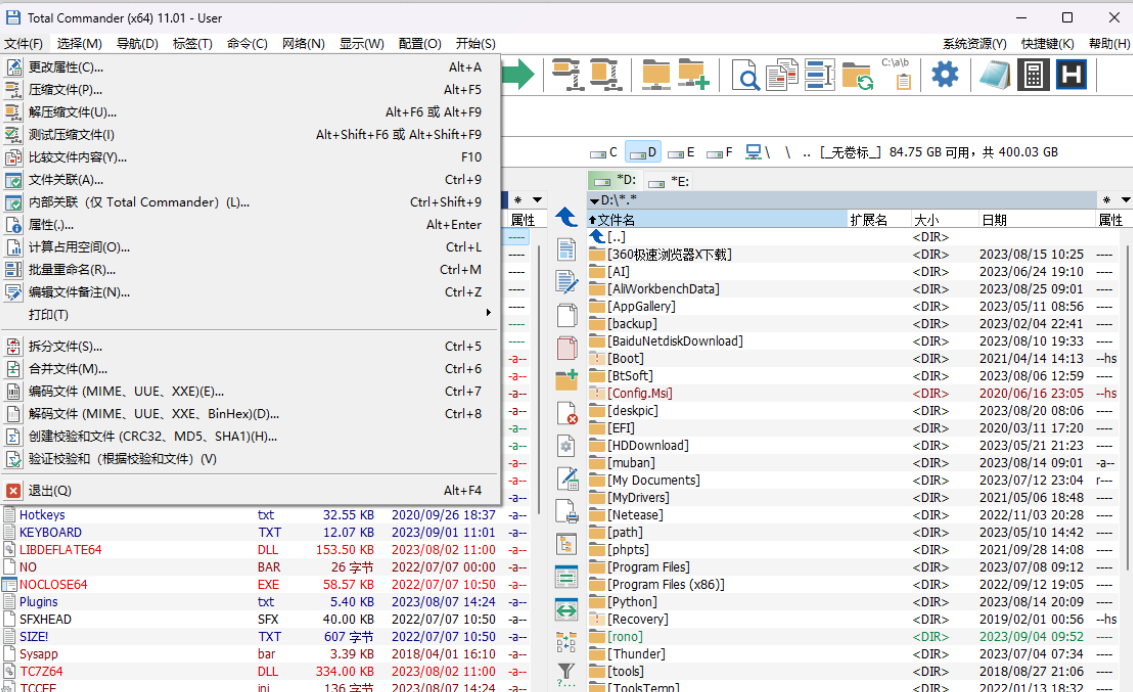Select drive E button
The width and height of the screenshot is (1133, 692).
[680, 152]
